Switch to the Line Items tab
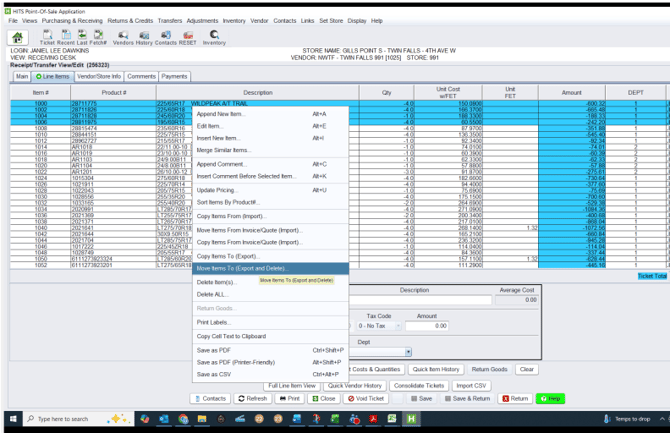 53,77
